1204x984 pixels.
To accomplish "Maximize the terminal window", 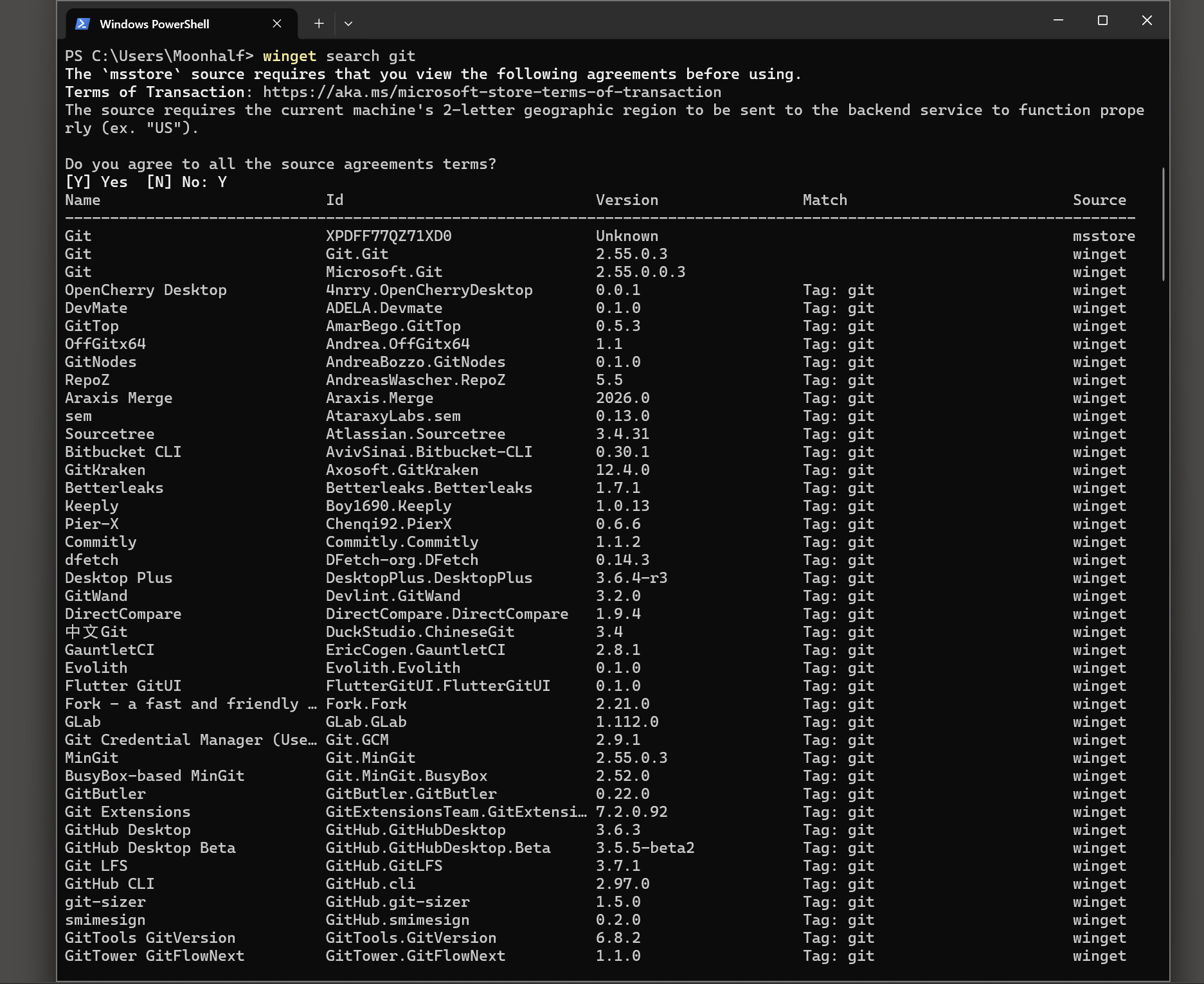I will pyautogui.click(x=1102, y=21).
